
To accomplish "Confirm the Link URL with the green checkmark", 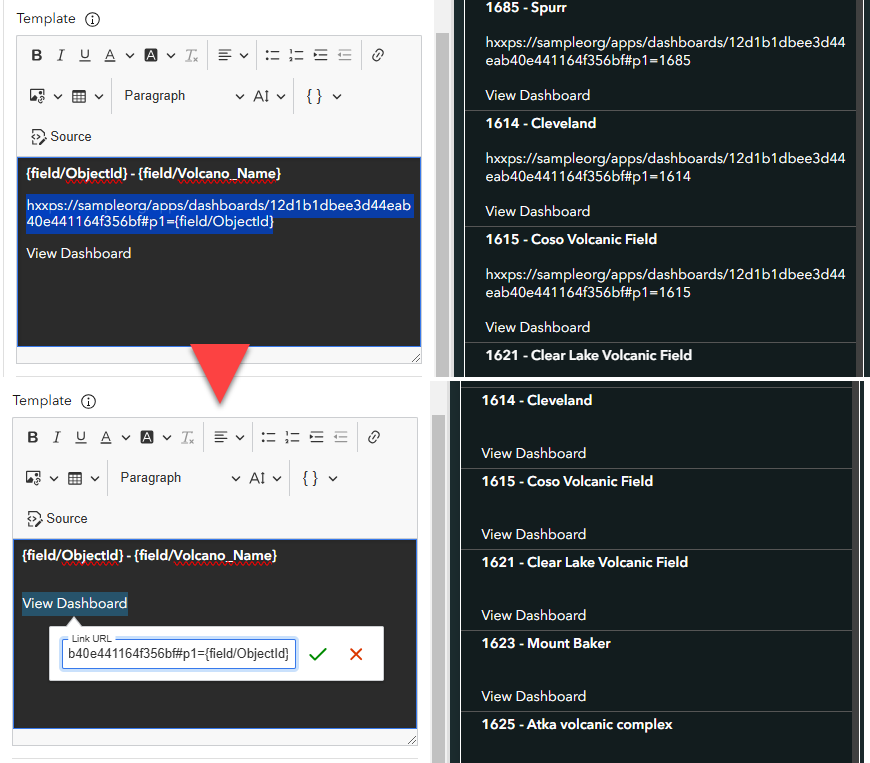I will point(318,654).
